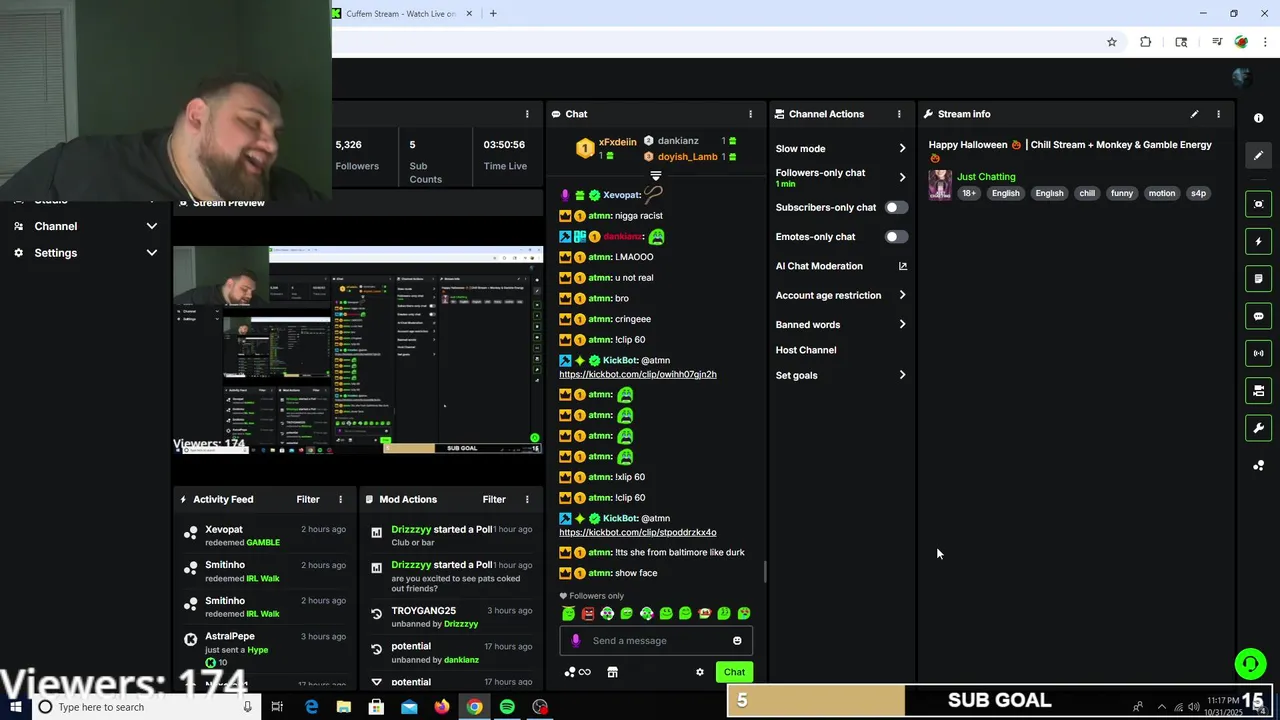Open Mod Actions three-dot menu
Image resolution: width=1280 pixels, height=720 pixels.
(527, 499)
